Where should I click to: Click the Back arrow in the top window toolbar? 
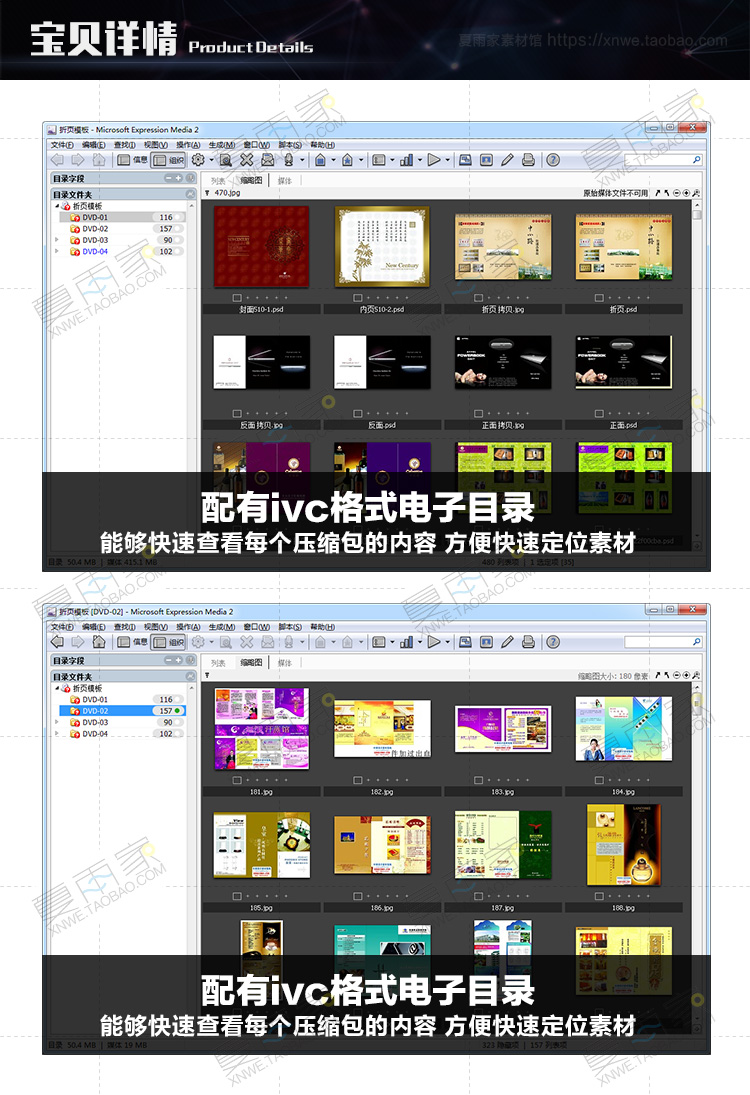57,160
